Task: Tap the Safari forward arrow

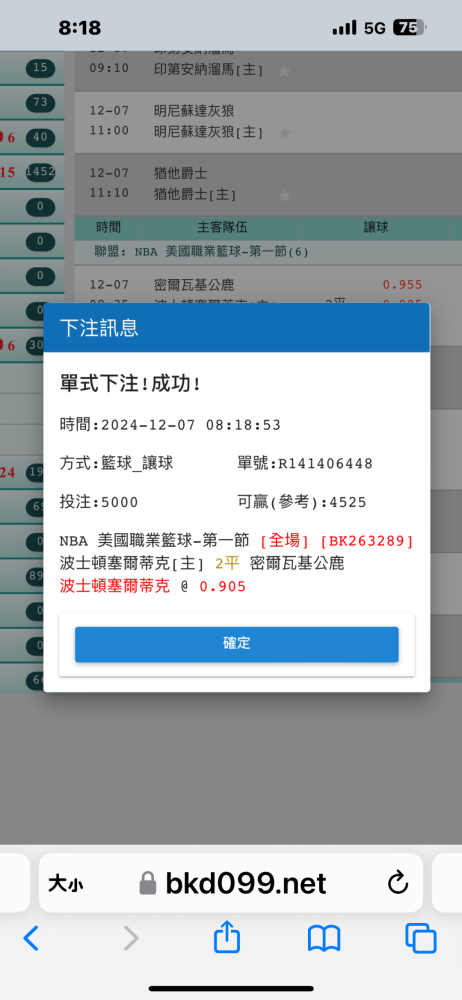Action: click(x=131, y=938)
